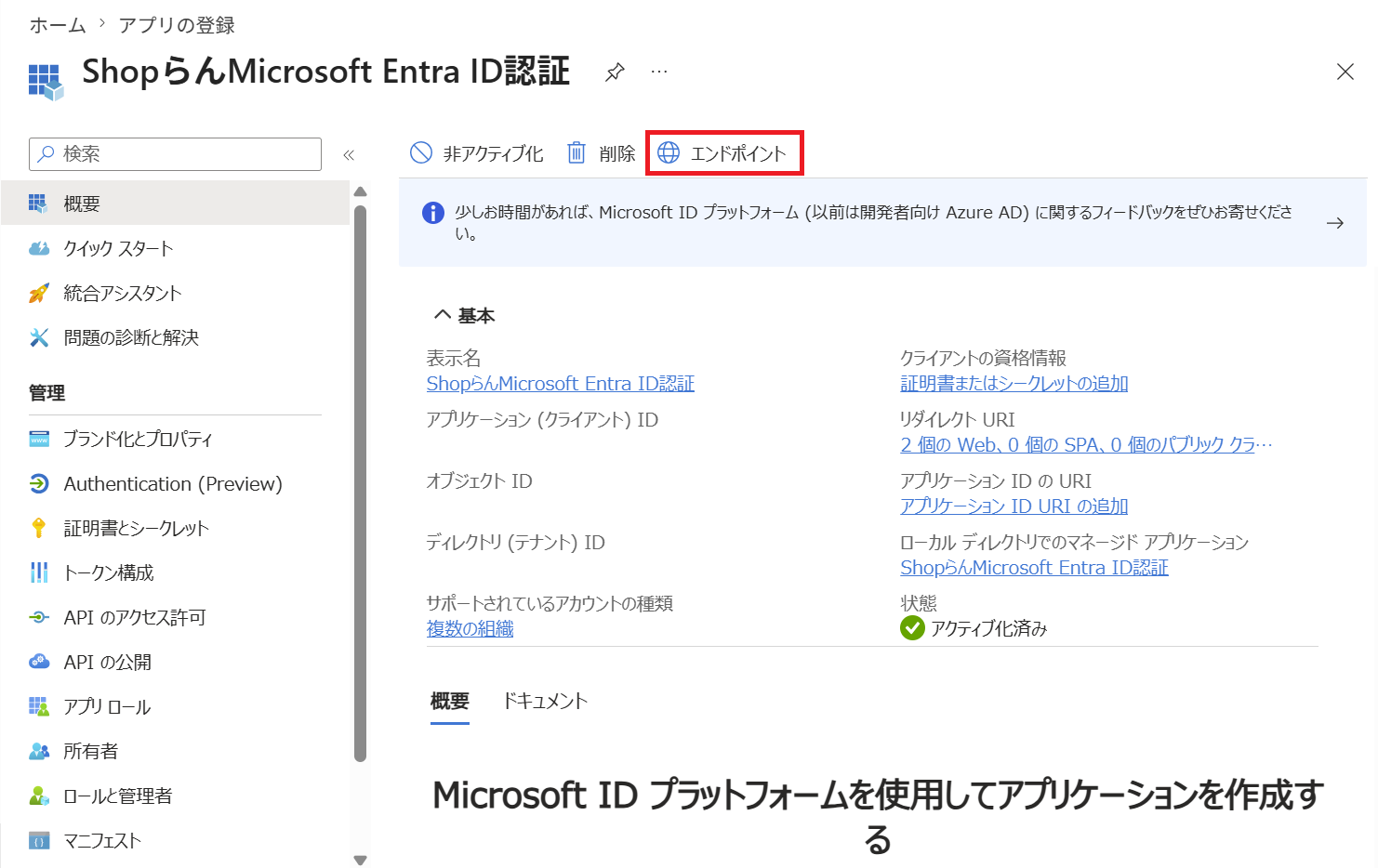Image resolution: width=1378 pixels, height=868 pixels.
Task: Click the wrench icon for 問題の診断と解決
Action: (x=38, y=337)
